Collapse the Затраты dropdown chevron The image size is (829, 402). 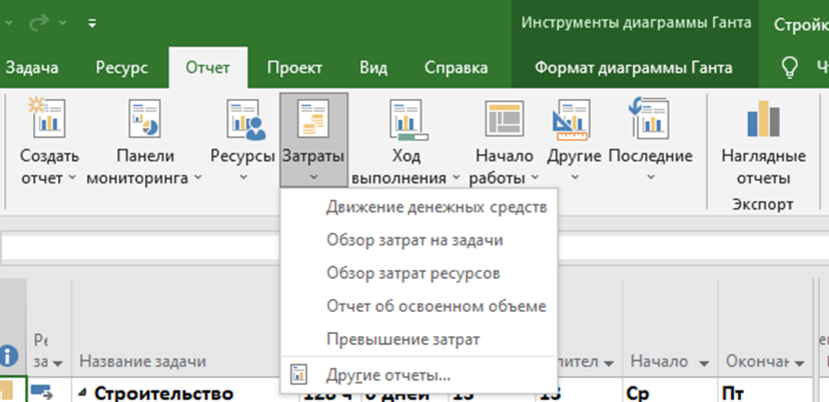coord(314,178)
